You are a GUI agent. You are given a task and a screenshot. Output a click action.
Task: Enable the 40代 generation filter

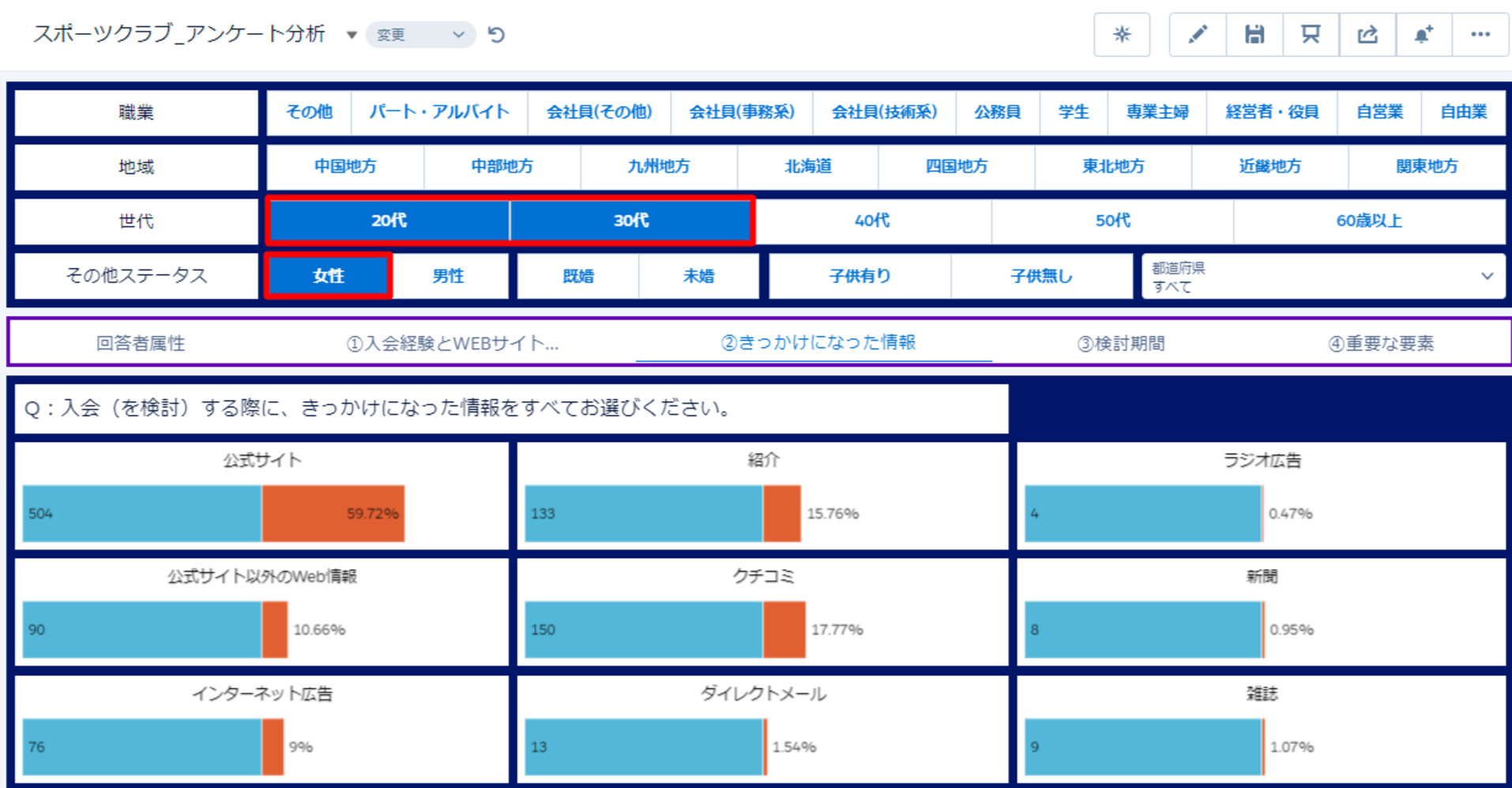[x=872, y=221]
